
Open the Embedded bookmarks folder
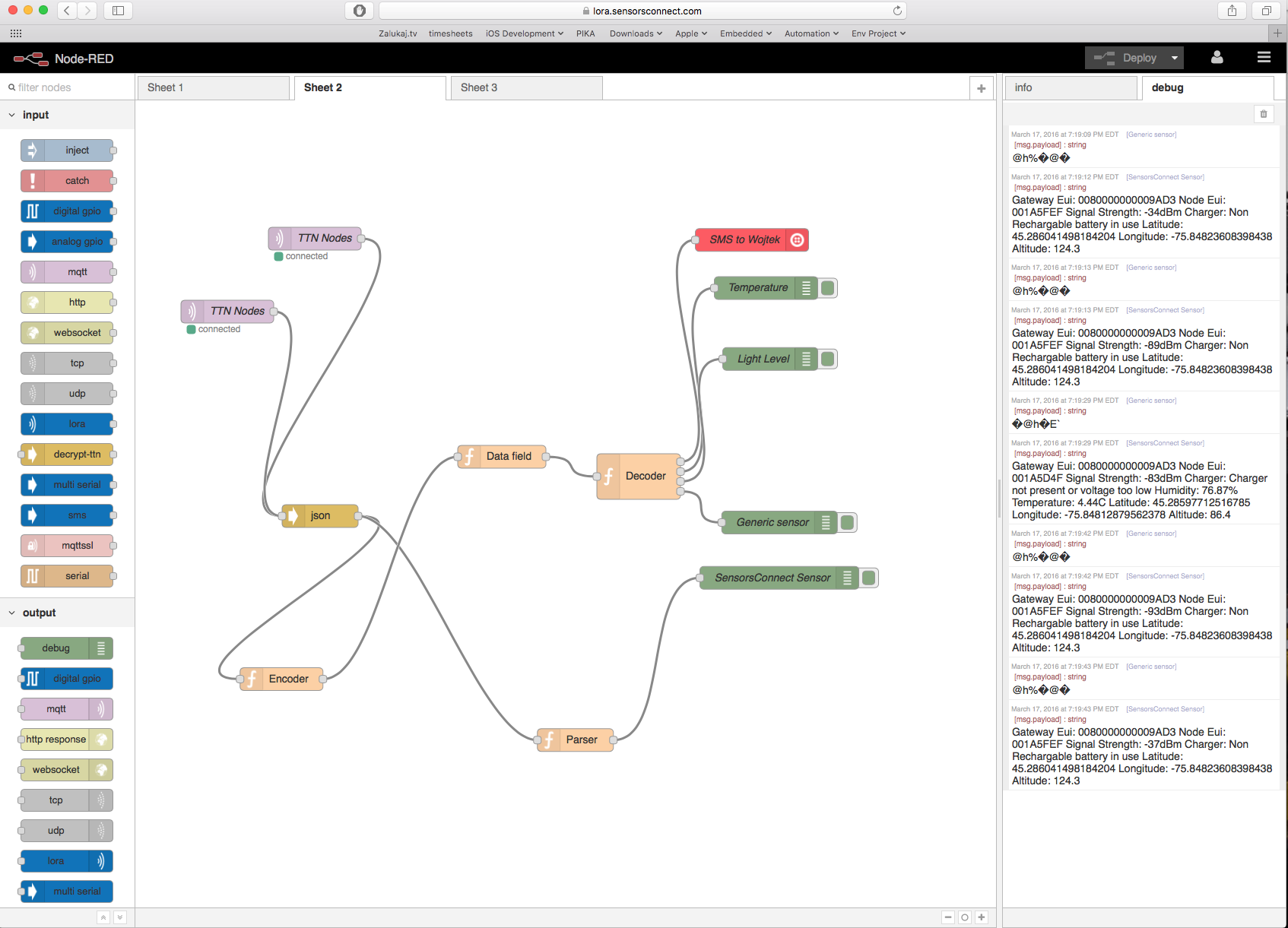[746, 33]
